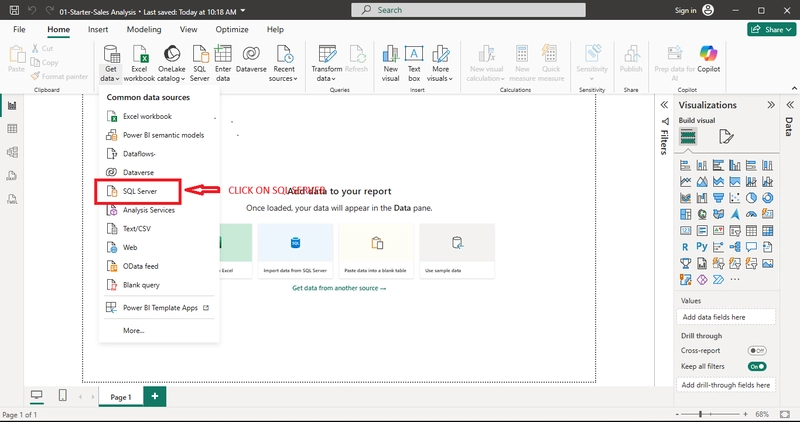Click the trophy metrics visual icon
800x422 pixels.
click(685, 263)
